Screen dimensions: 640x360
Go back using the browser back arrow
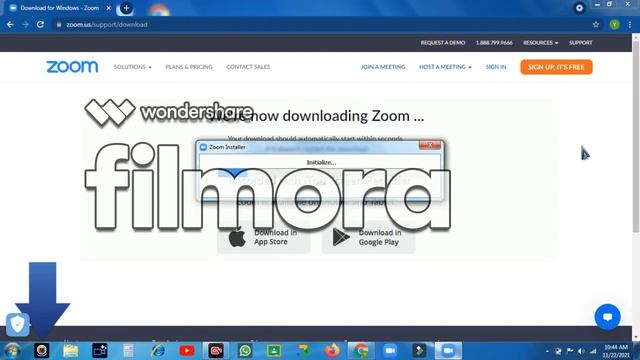point(10,24)
